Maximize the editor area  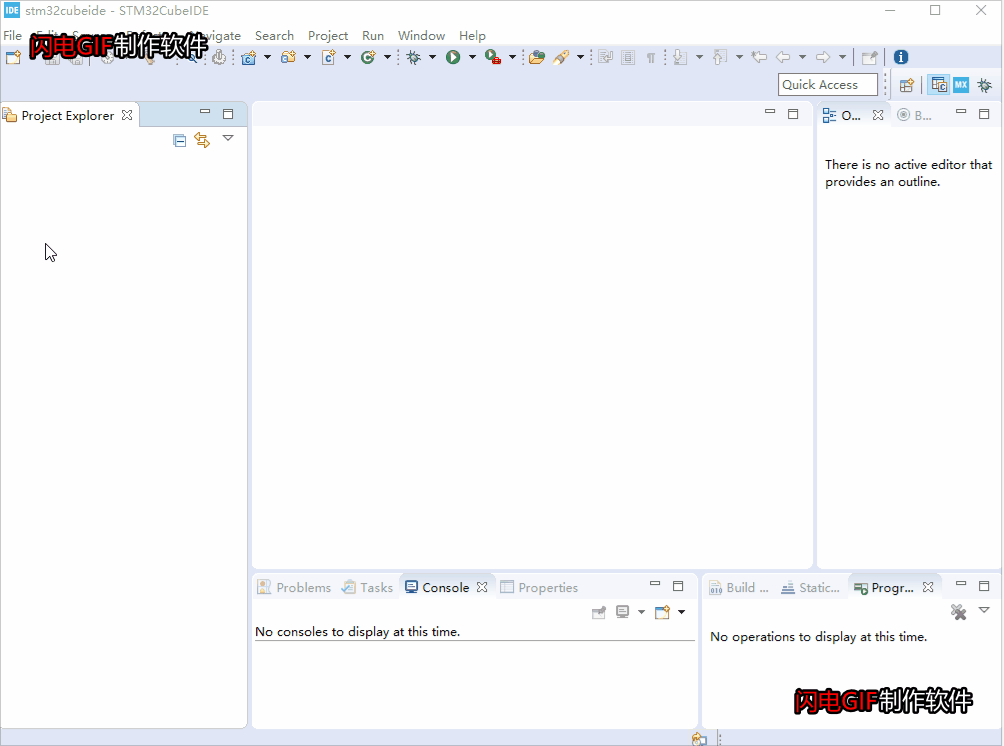pos(793,114)
